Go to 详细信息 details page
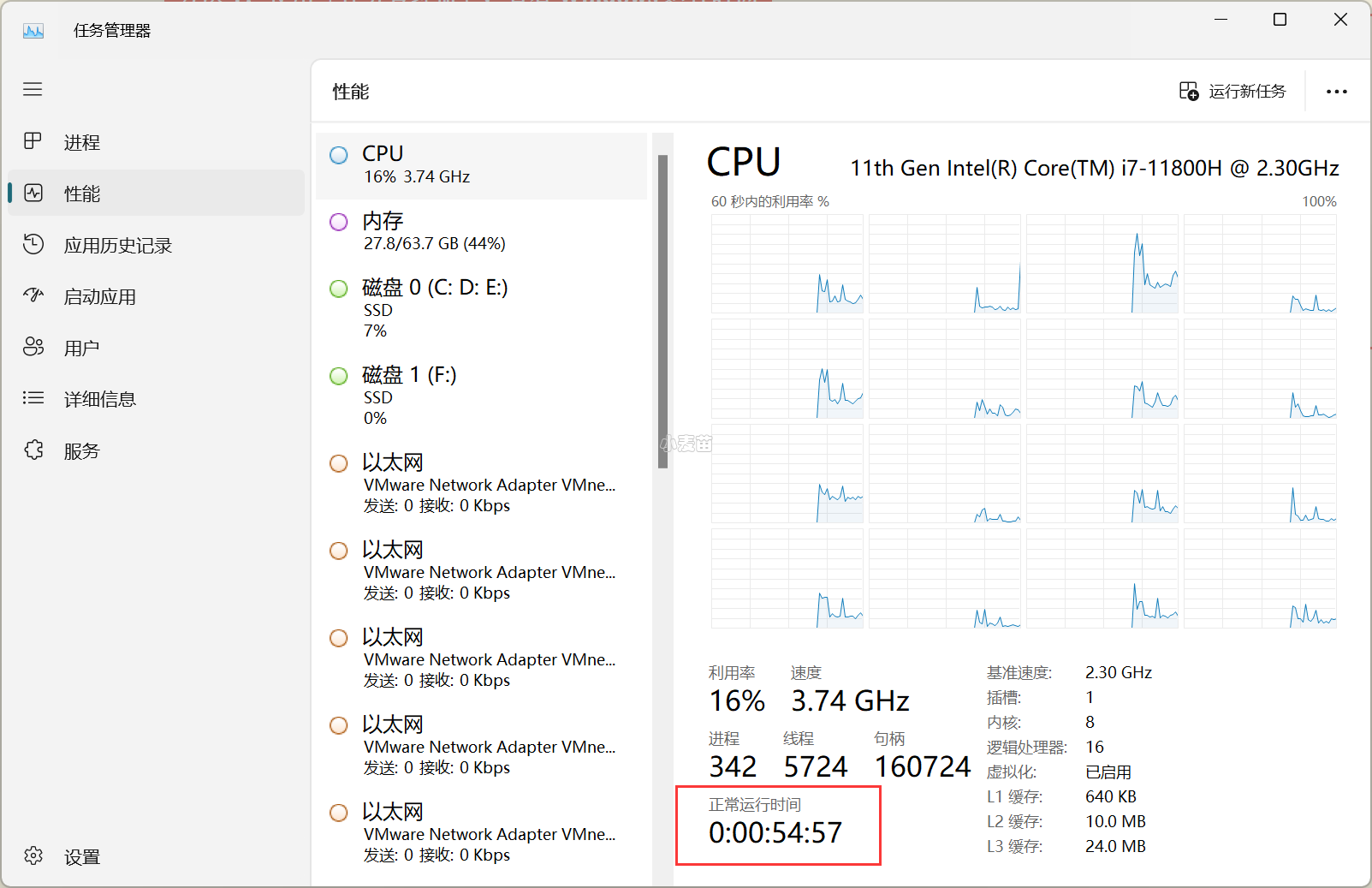 [x=99, y=399]
